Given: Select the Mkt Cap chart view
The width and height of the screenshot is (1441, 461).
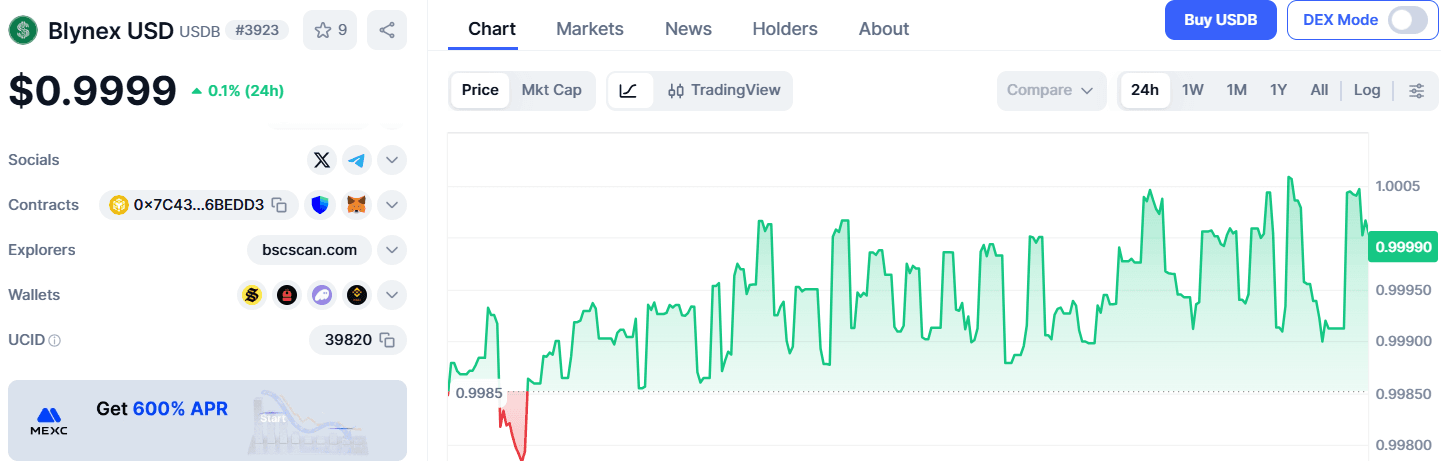Looking at the screenshot, I should click(552, 90).
